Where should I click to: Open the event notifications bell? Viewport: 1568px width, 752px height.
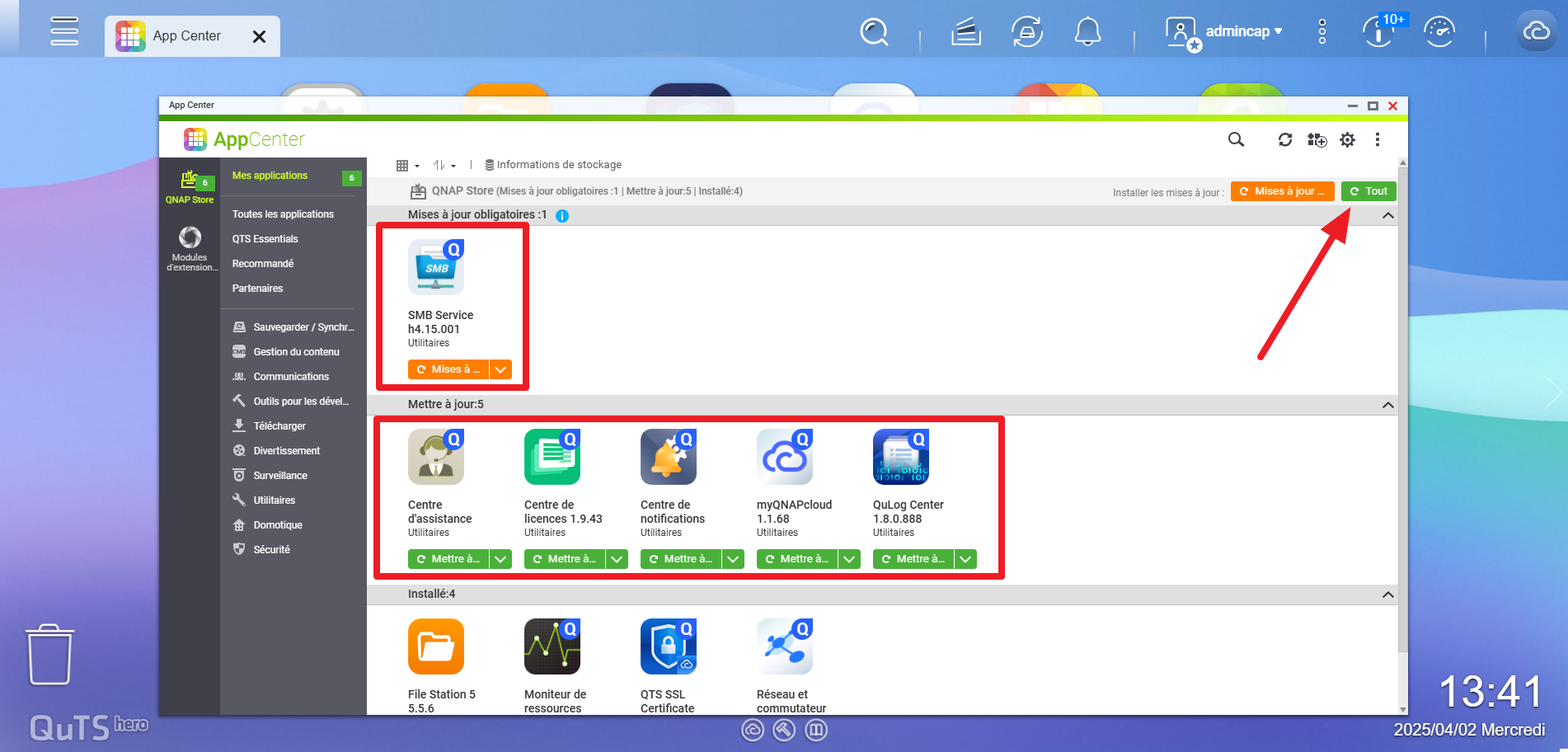[x=1088, y=32]
